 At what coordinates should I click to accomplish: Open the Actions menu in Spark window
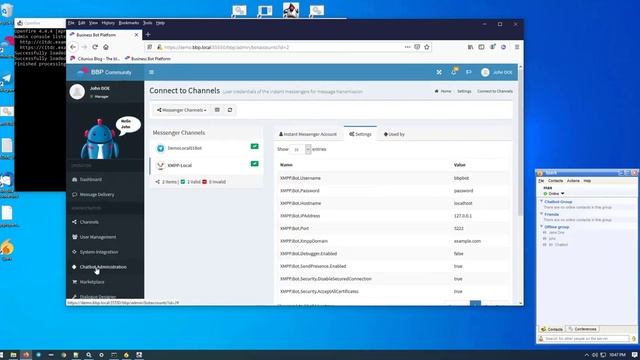pos(573,180)
